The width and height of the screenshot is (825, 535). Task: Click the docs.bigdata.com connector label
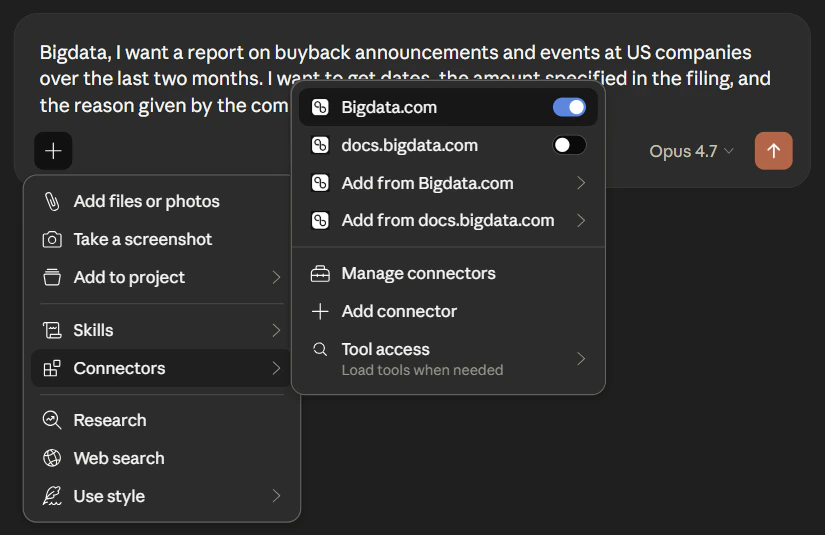pyautogui.click(x=409, y=145)
